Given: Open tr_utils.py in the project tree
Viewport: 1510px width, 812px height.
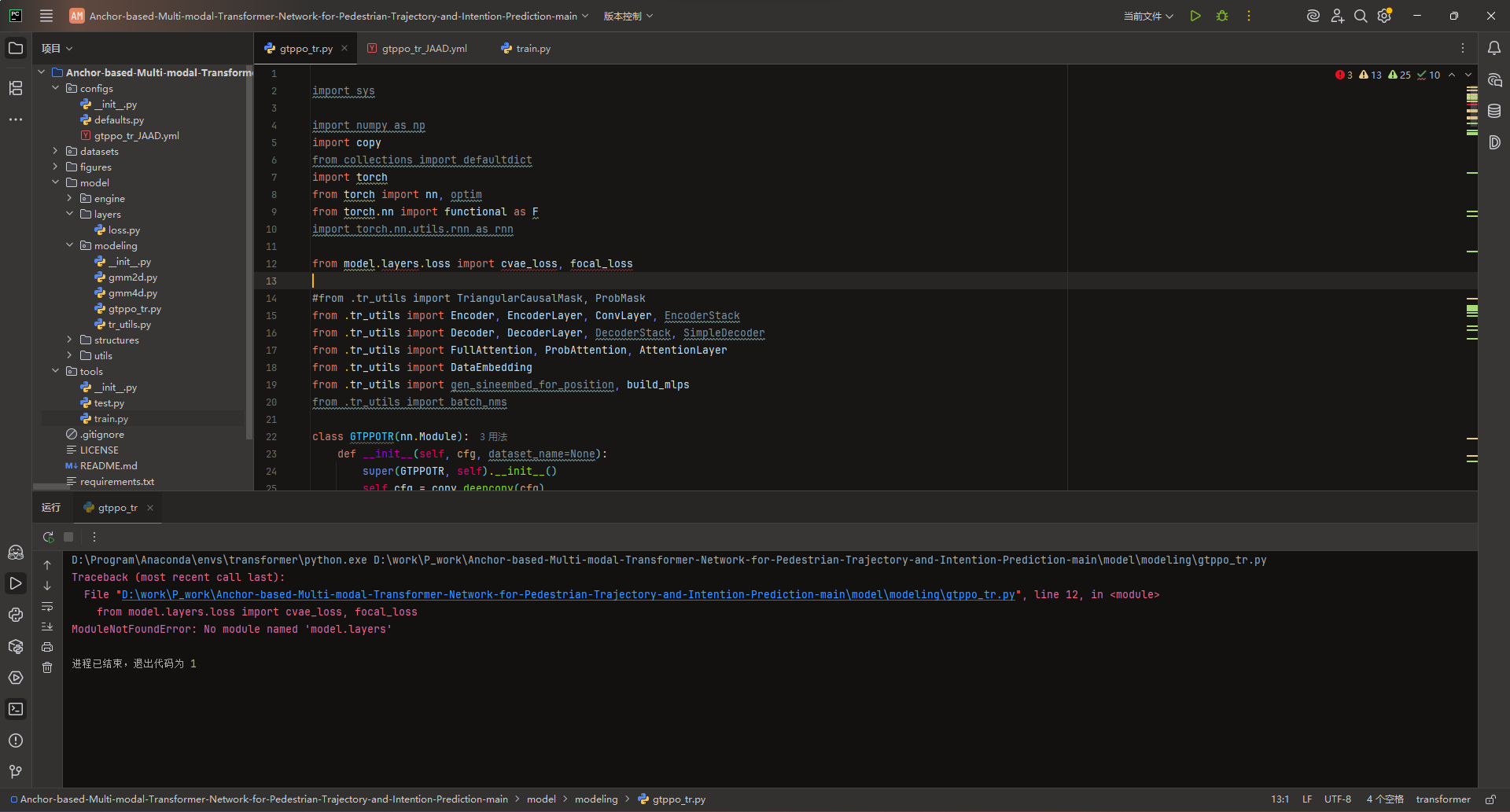Looking at the screenshot, I should (130, 324).
